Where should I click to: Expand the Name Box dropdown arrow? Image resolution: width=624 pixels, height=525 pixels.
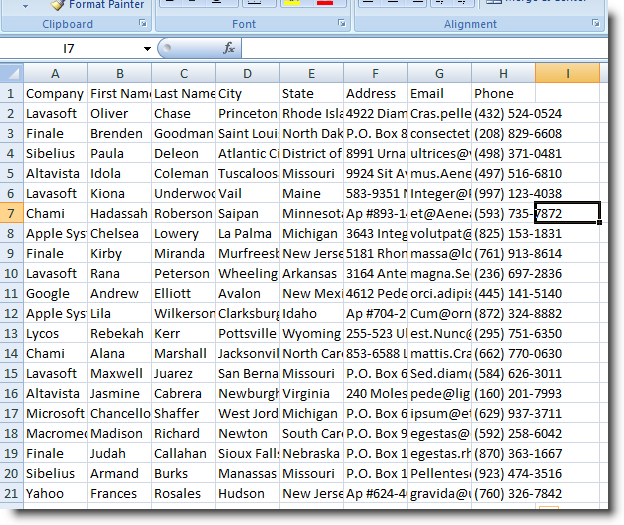[x=147, y=49]
